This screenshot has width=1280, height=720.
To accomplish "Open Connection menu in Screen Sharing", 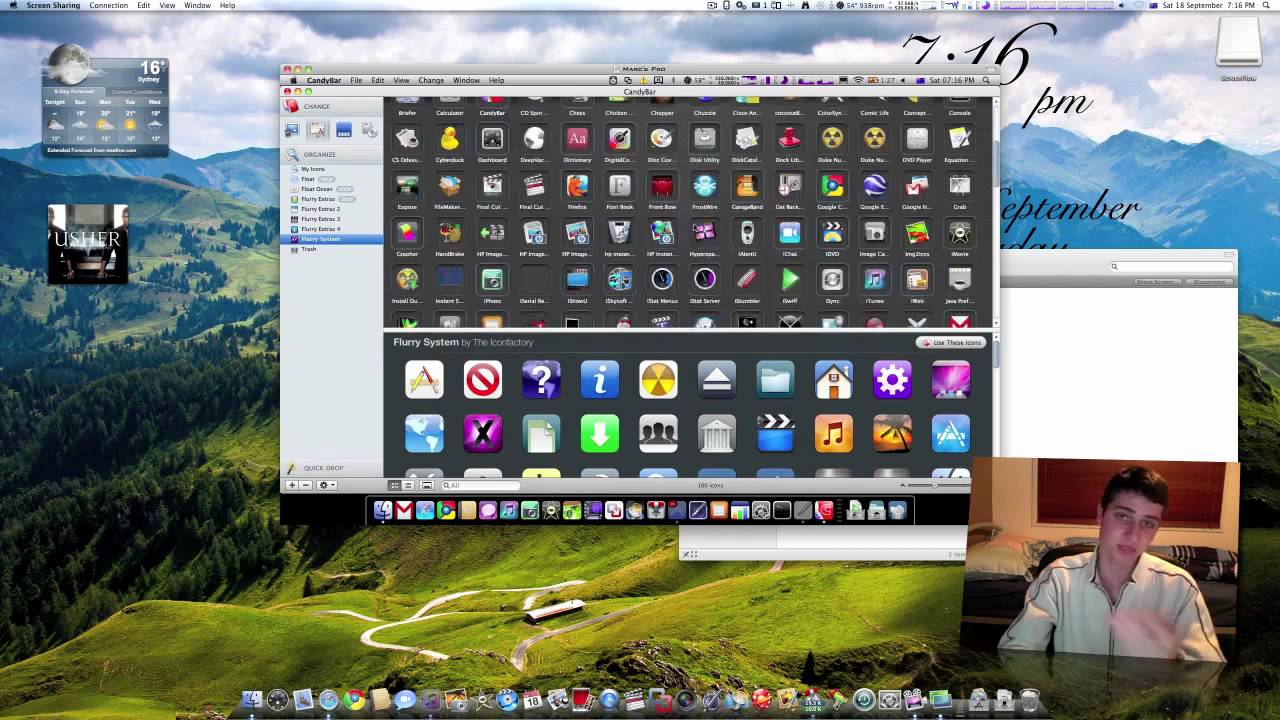I will pyautogui.click(x=108, y=5).
